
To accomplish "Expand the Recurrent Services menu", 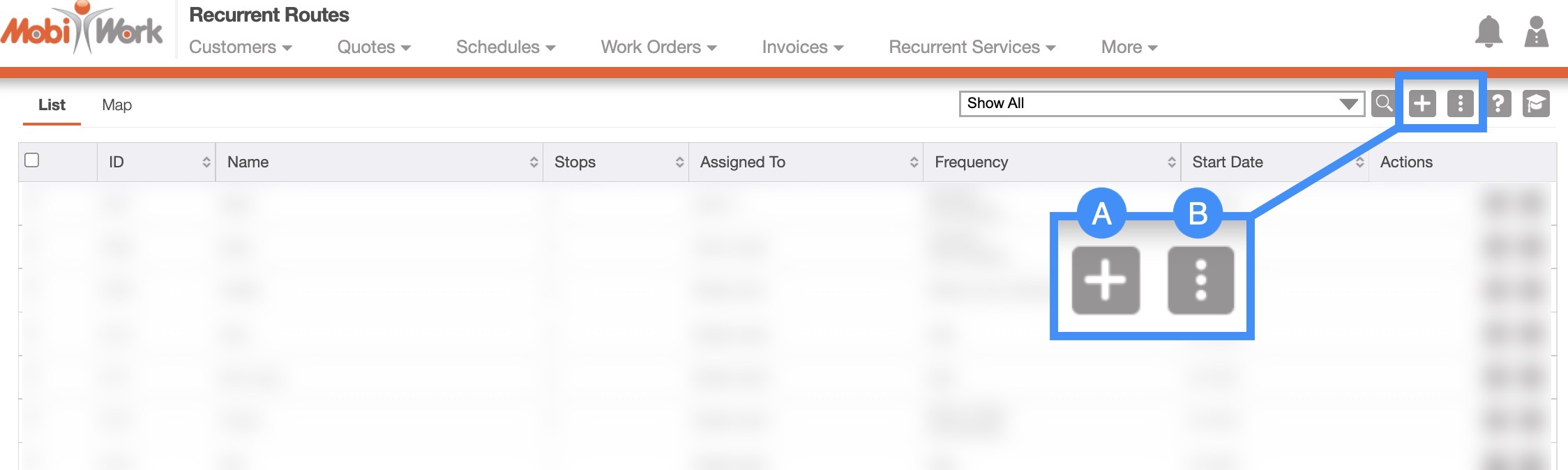I will 972,47.
